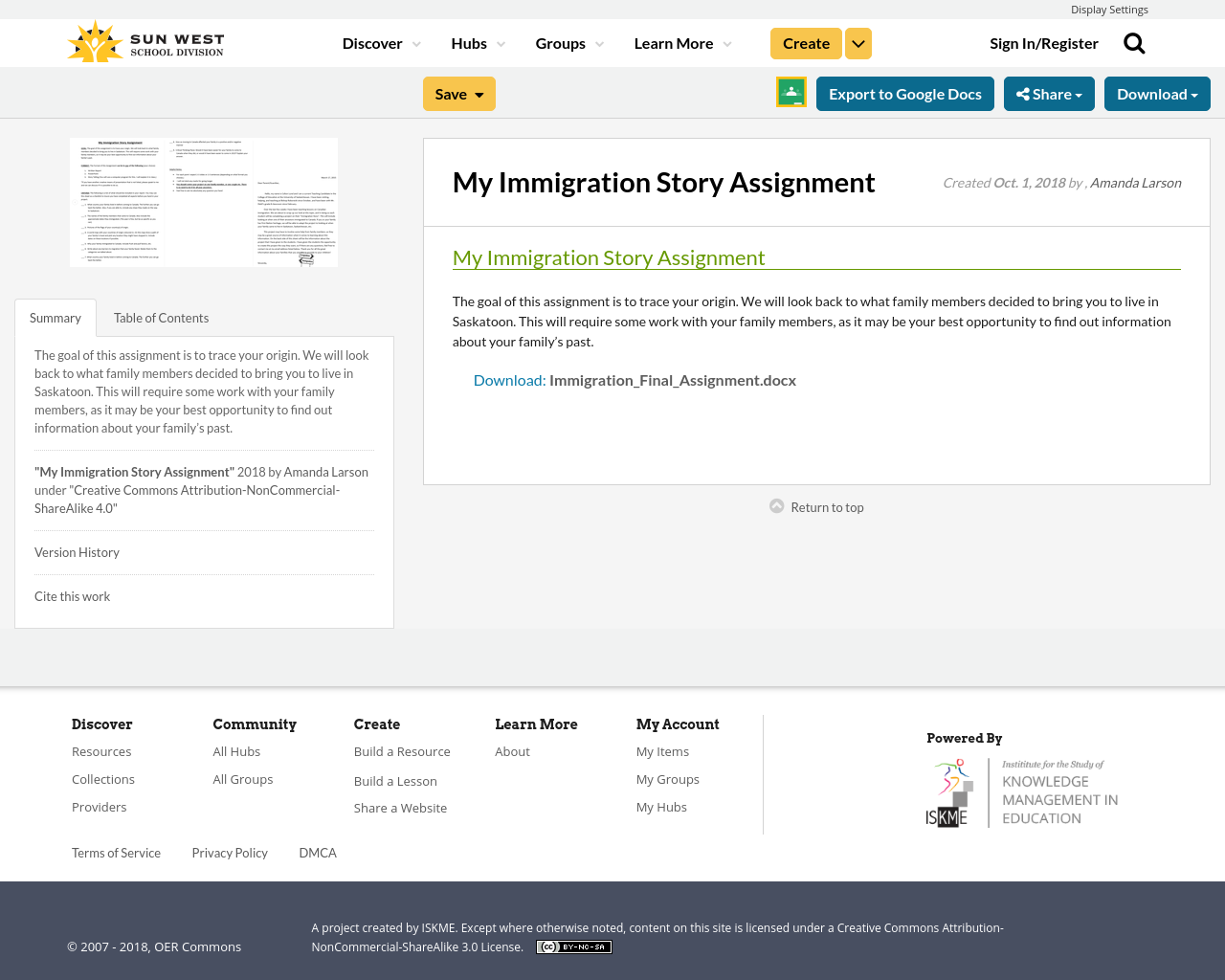
Task: Click the assignment preview thumbnail
Action: (x=203, y=202)
